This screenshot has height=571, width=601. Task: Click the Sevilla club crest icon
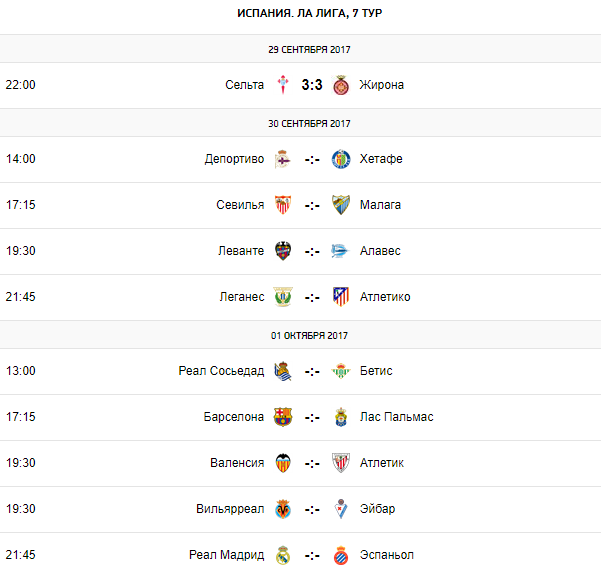click(x=283, y=205)
